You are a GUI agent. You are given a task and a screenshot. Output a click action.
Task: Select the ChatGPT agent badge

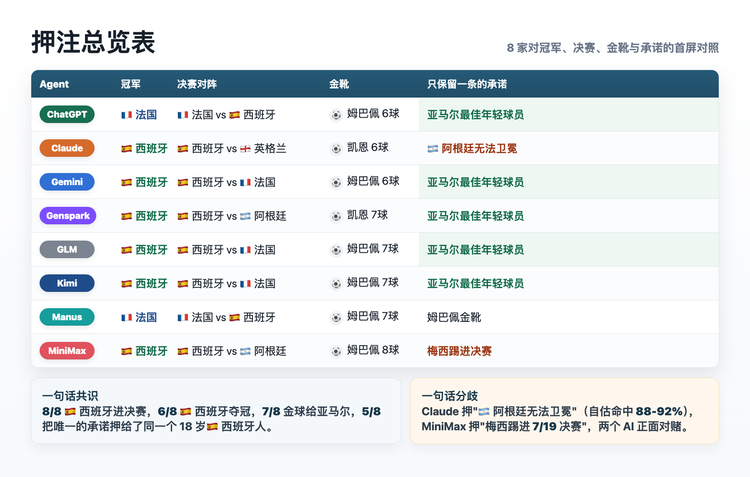67,114
